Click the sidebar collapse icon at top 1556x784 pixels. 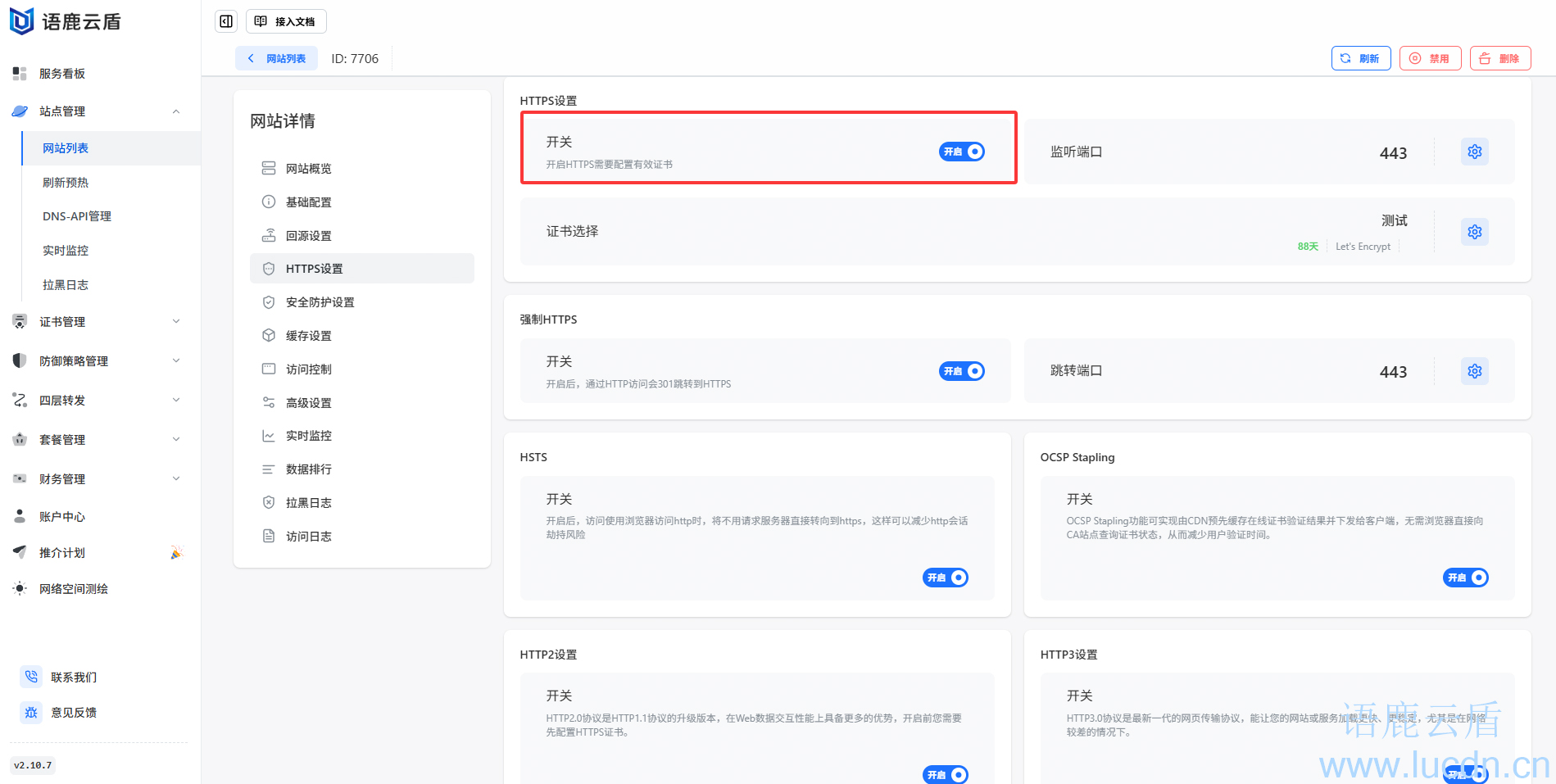[226, 21]
